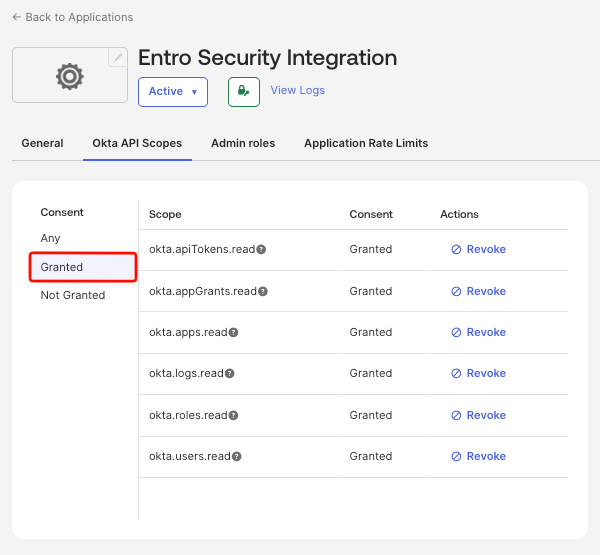Screen dimensions: 600x555
Task: Revoke the okta.apps.read scope
Action: point(478,333)
